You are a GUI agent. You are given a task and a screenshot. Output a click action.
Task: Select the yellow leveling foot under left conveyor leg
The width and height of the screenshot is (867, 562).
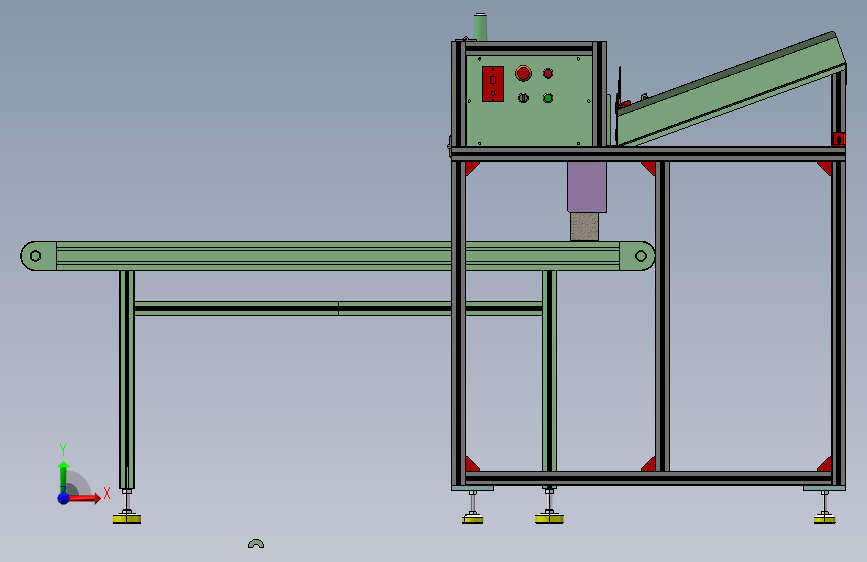pos(127,519)
